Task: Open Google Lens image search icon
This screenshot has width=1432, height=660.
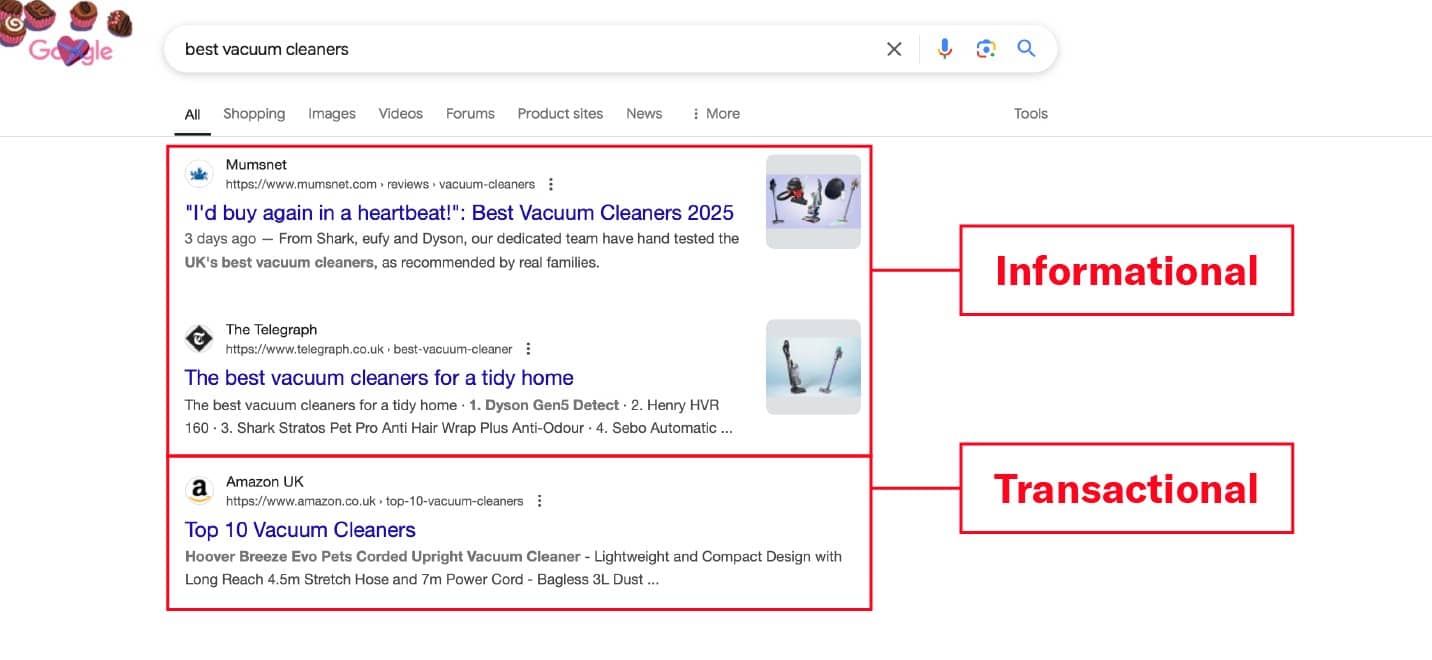Action: tap(986, 49)
